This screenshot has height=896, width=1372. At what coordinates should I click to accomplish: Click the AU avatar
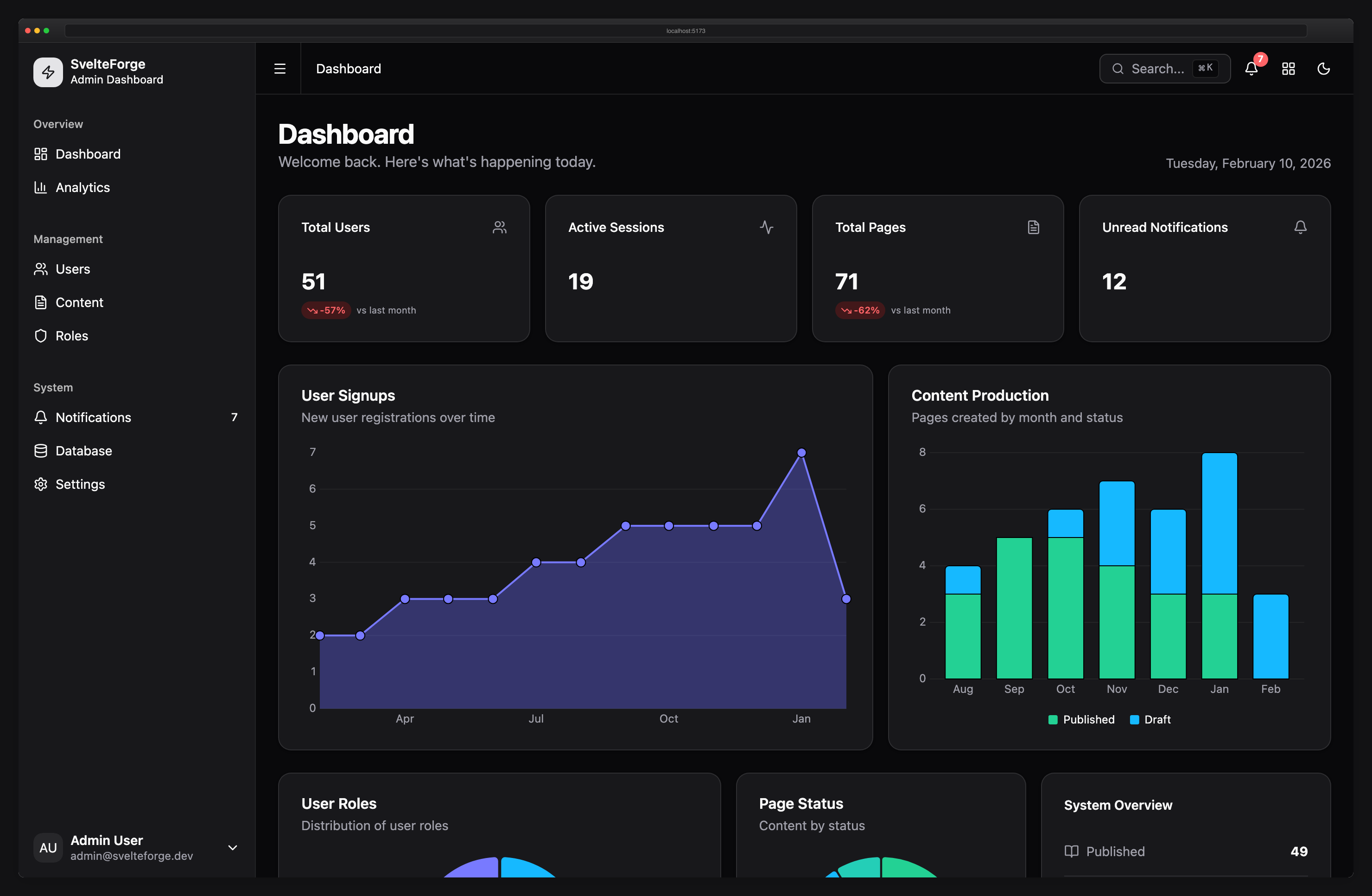tap(48, 848)
